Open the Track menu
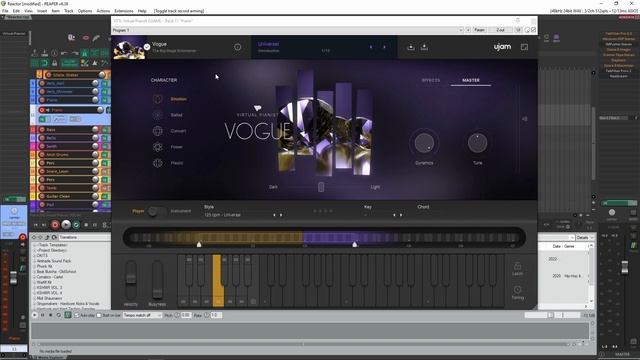This screenshot has height=360, width=640. pos(69,11)
